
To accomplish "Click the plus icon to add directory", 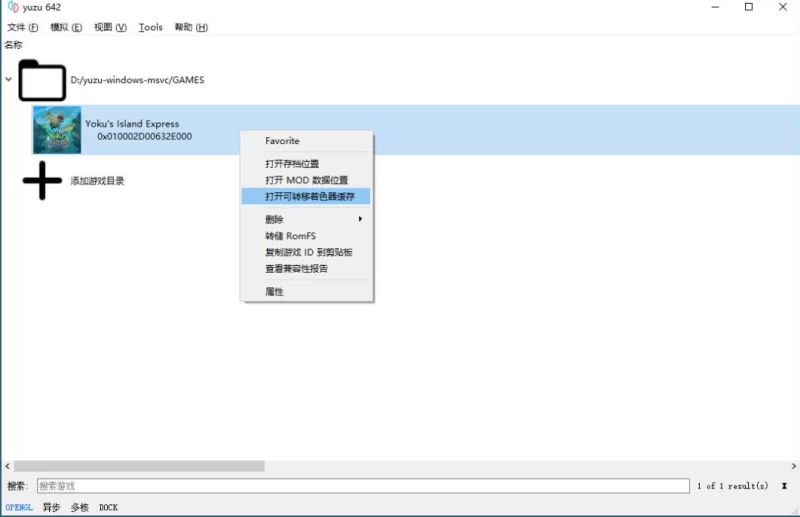I will [42, 181].
